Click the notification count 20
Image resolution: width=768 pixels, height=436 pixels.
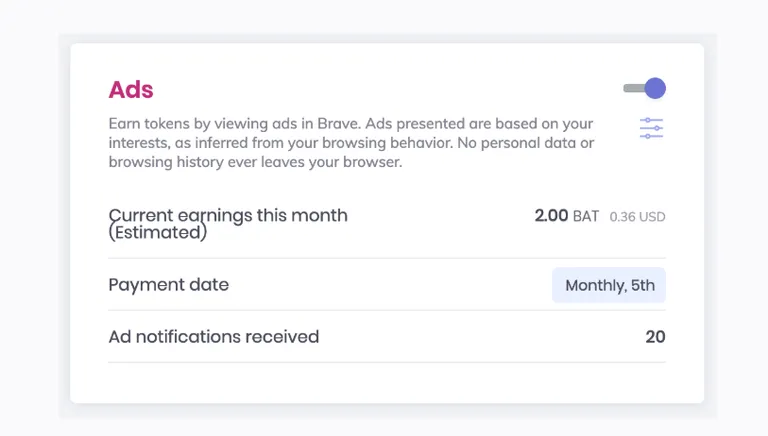click(655, 337)
